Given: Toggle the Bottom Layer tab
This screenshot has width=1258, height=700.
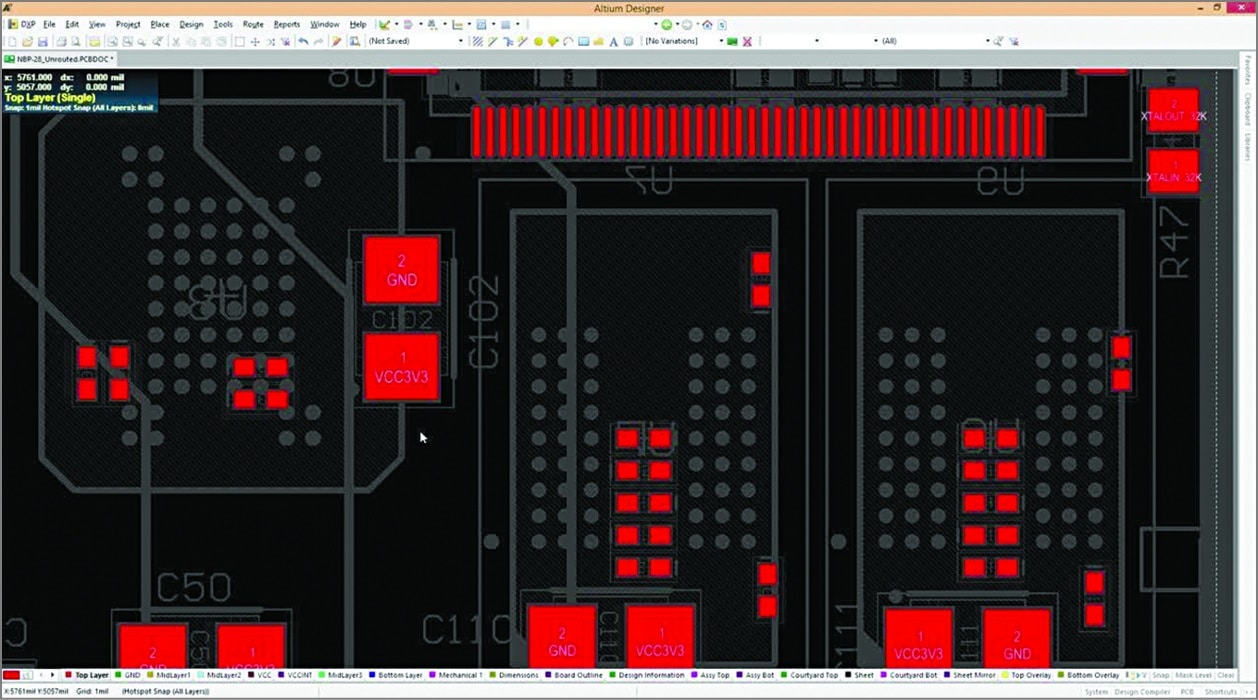Looking at the screenshot, I should coord(399,676).
